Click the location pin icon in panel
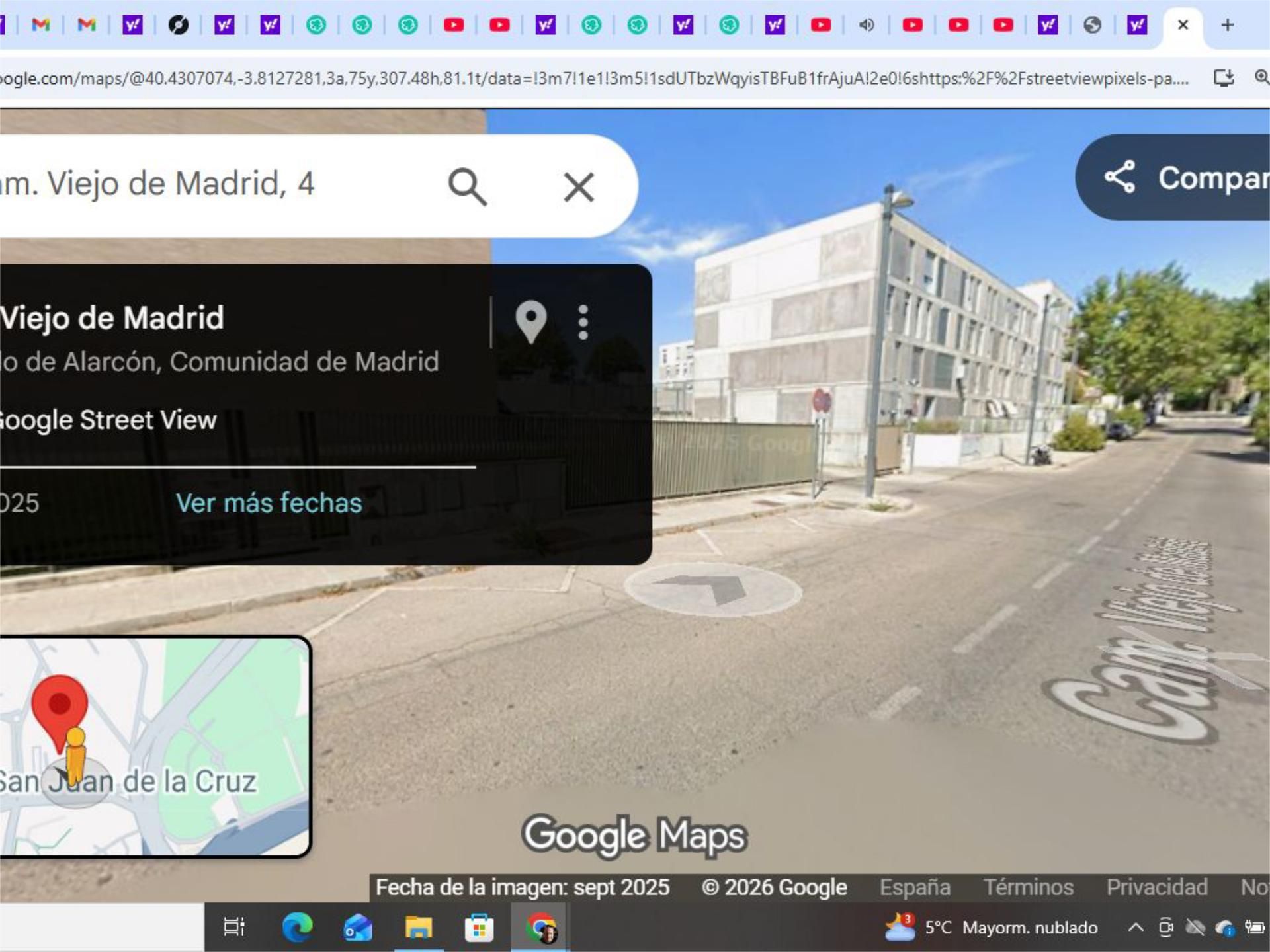 530,322
